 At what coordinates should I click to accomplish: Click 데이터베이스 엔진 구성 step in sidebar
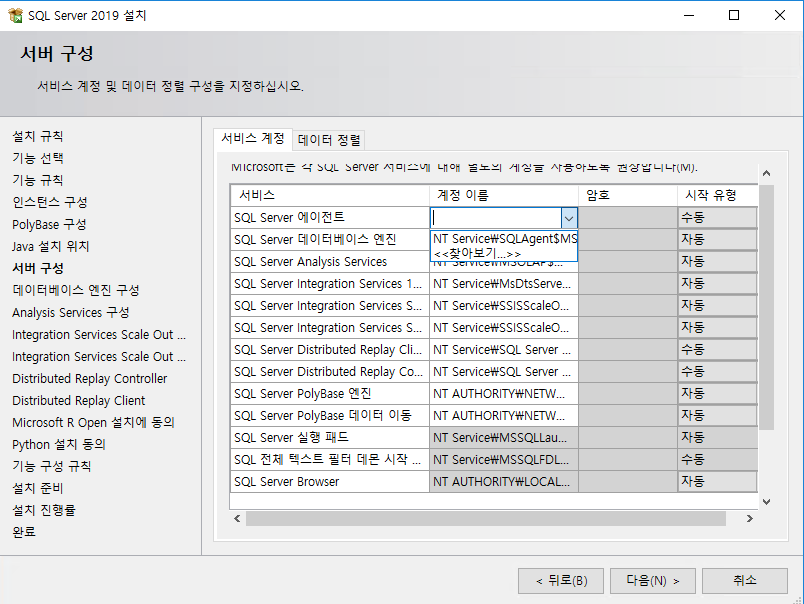(x=76, y=290)
